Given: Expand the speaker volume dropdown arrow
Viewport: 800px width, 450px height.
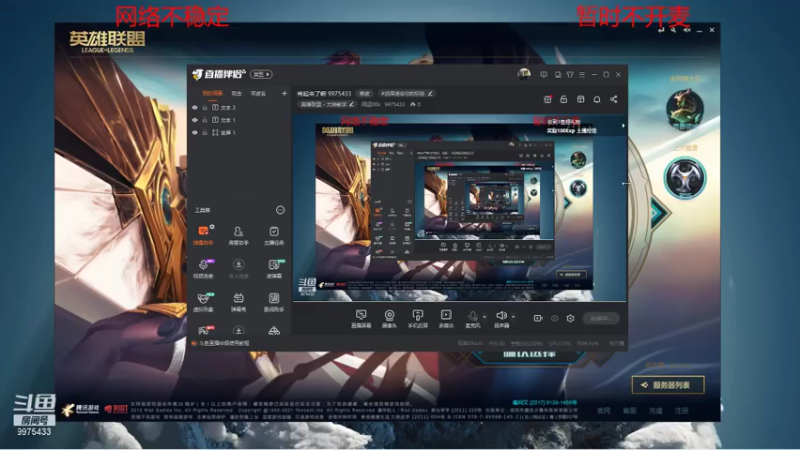Looking at the screenshot, I should pyautogui.click(x=513, y=316).
